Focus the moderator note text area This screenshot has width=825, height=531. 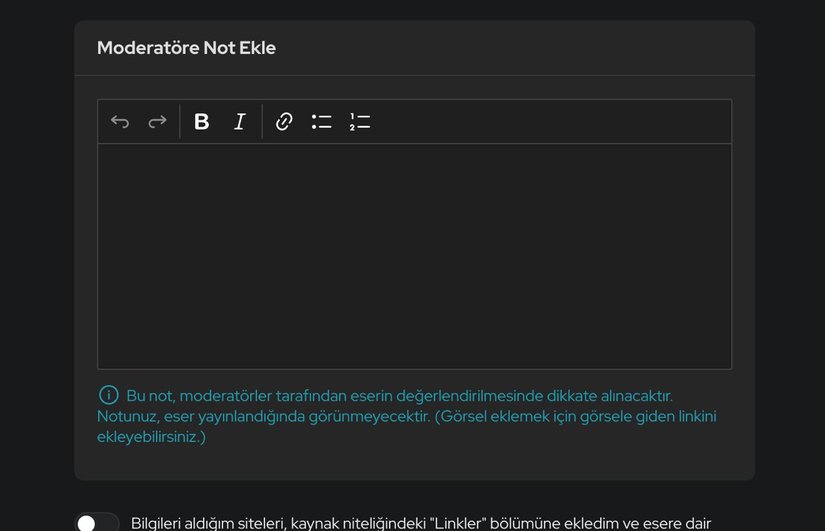point(414,255)
